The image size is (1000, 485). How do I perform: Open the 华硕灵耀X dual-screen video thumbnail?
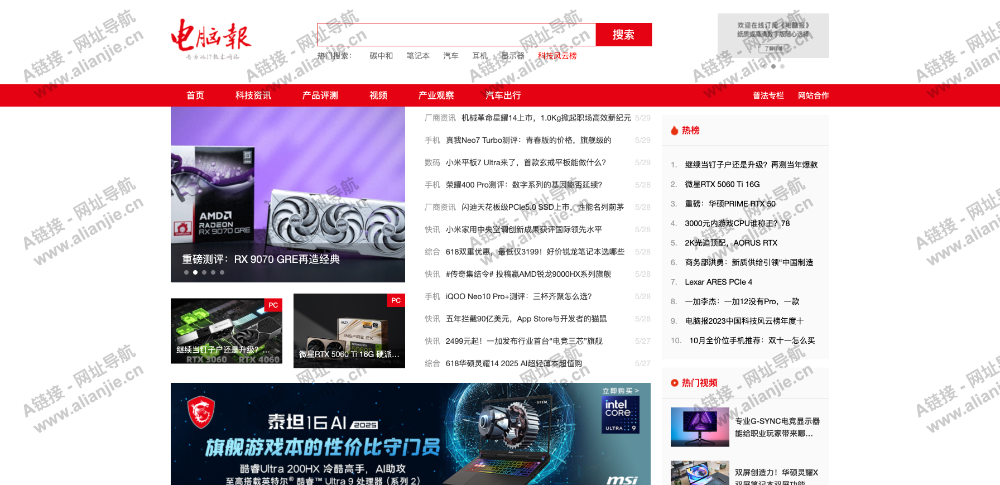[700, 473]
